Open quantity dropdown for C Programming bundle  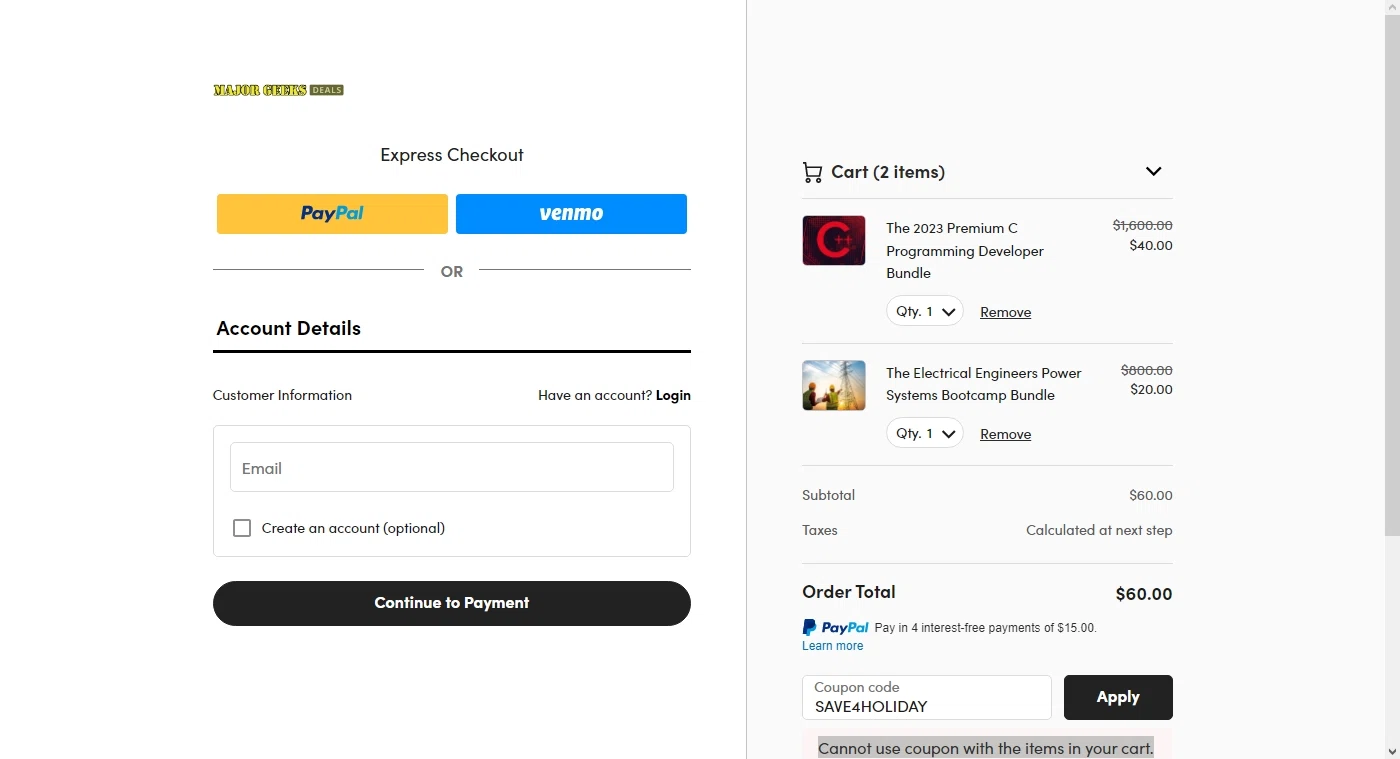coord(925,311)
